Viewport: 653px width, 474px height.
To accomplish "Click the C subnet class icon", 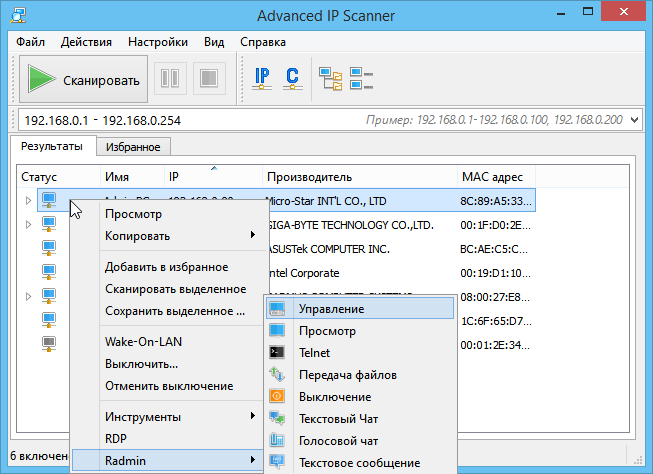I will [x=292, y=78].
